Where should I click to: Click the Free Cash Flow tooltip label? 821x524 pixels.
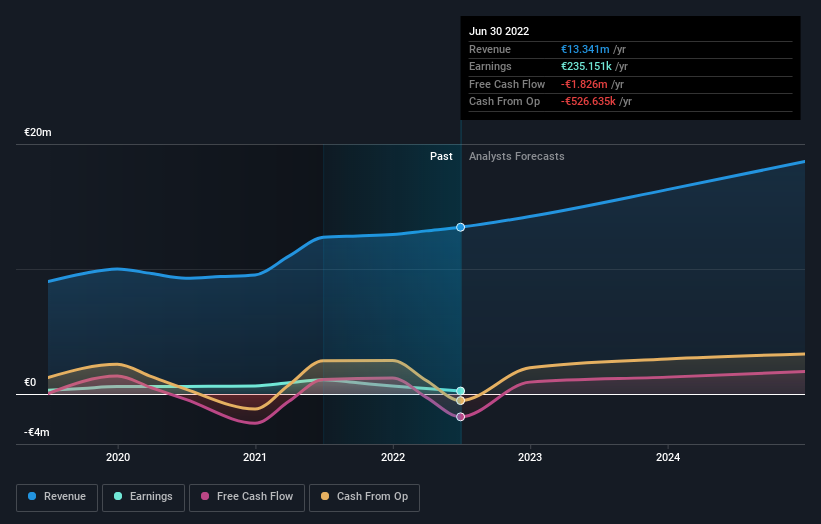point(507,84)
